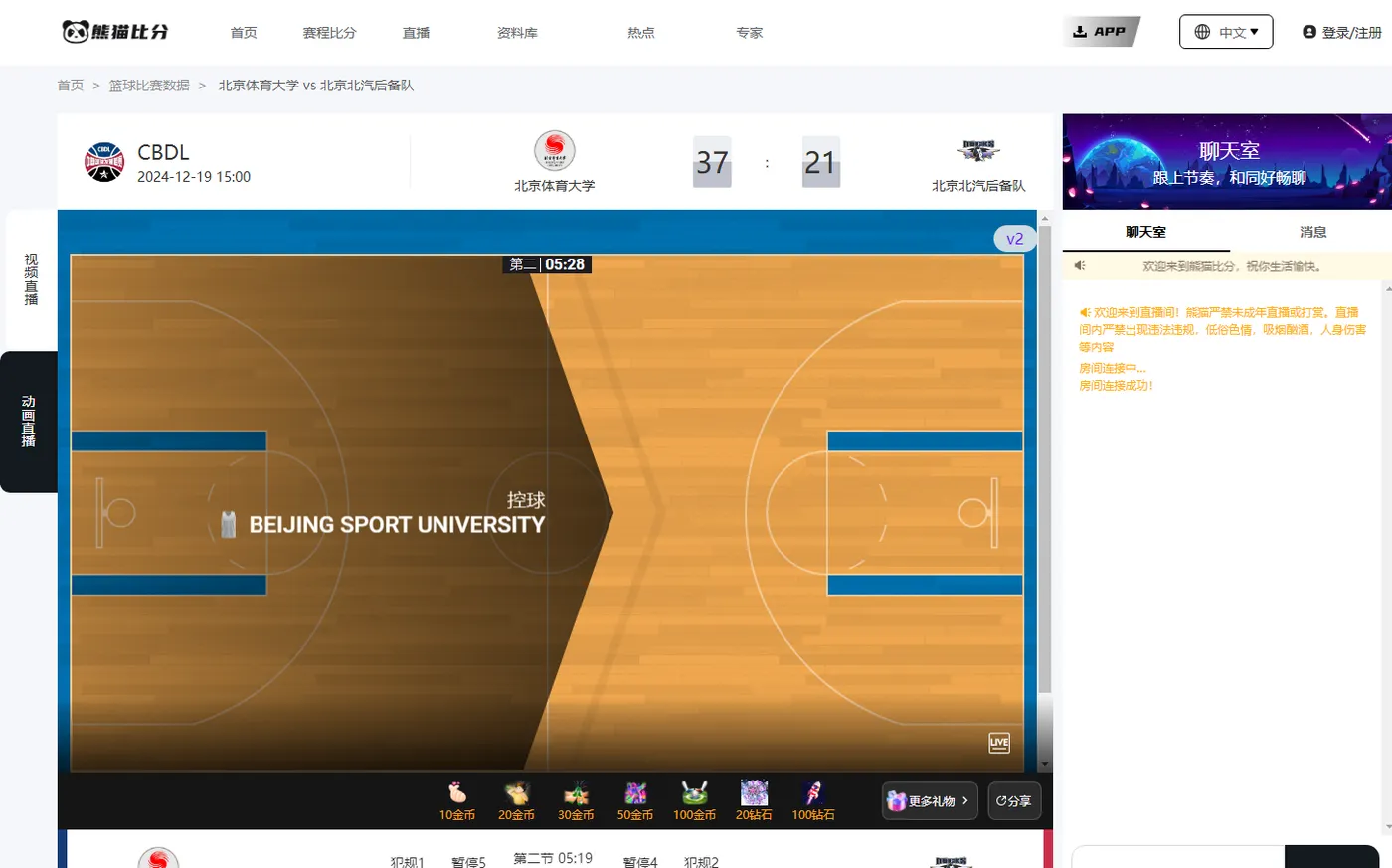Expand the 中文 language dropdown
The image size is (1392, 868).
point(1226,32)
